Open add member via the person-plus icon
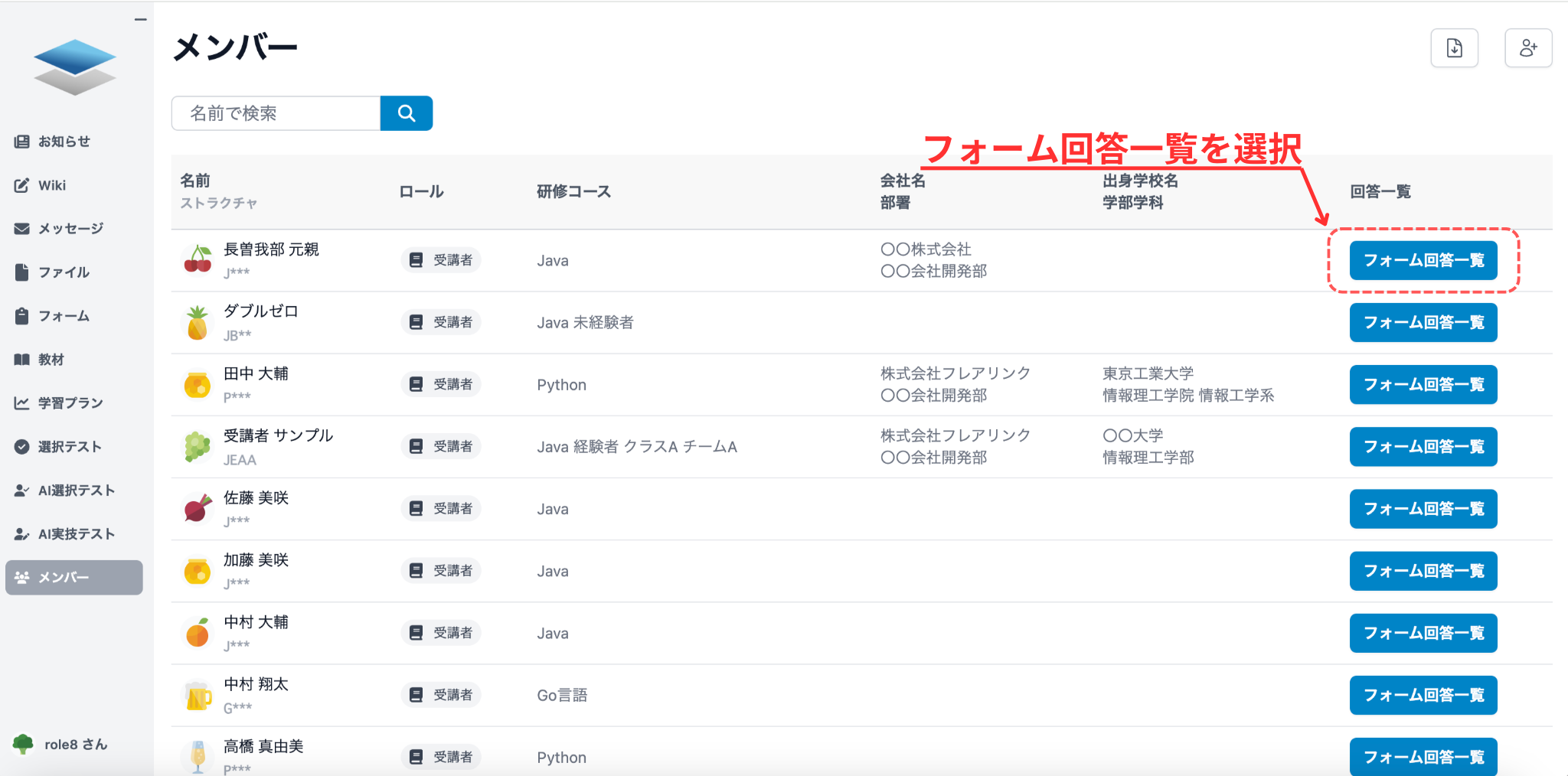This screenshot has width=1568, height=776. (1528, 47)
